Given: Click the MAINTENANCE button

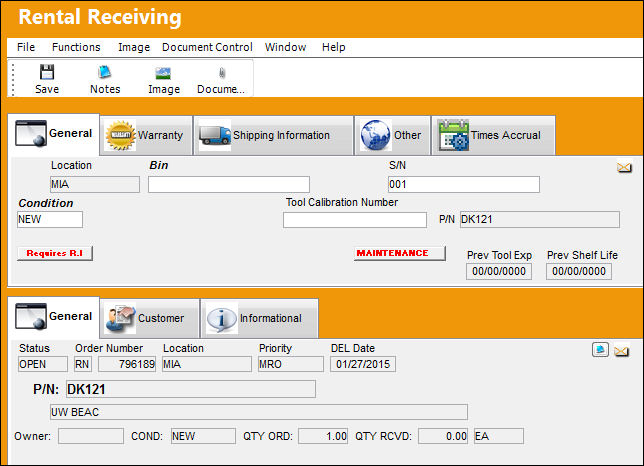Looking at the screenshot, I should tap(400, 253).
